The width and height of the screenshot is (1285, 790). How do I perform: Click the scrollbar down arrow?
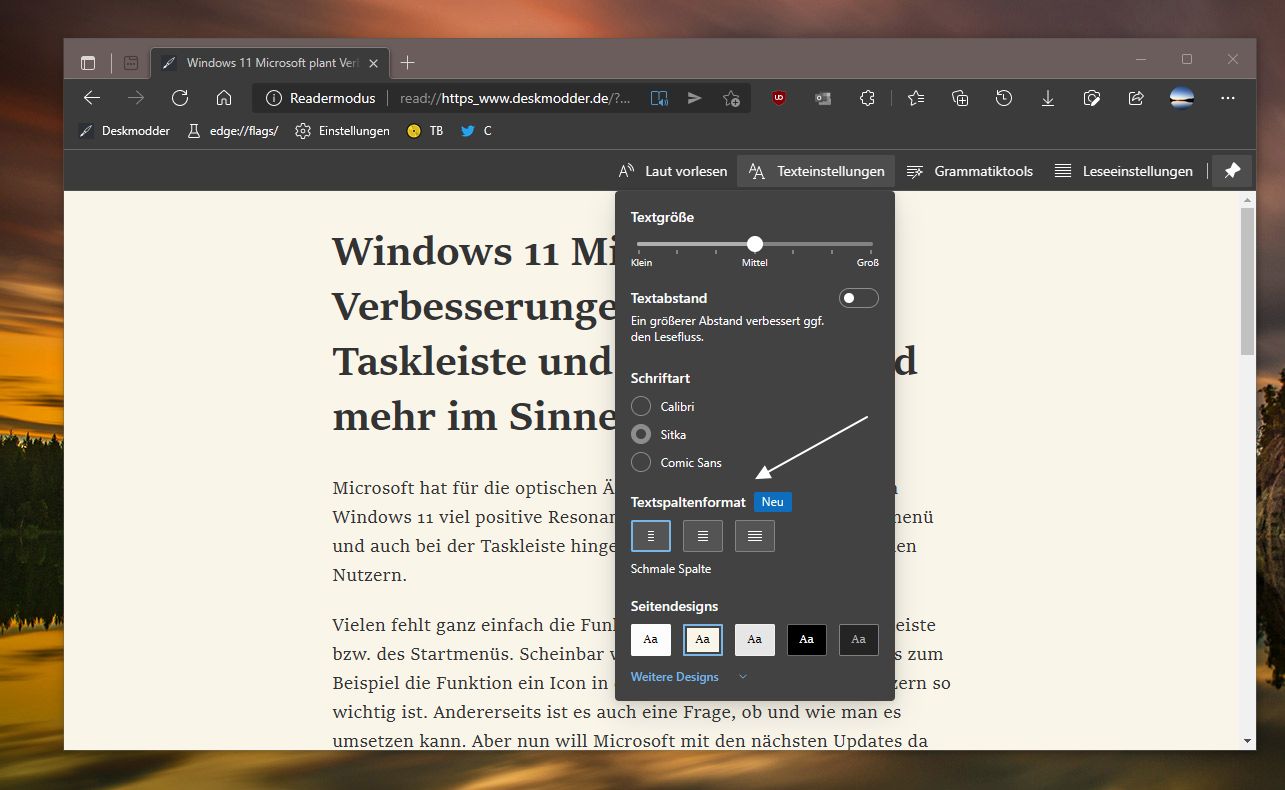[1247, 741]
